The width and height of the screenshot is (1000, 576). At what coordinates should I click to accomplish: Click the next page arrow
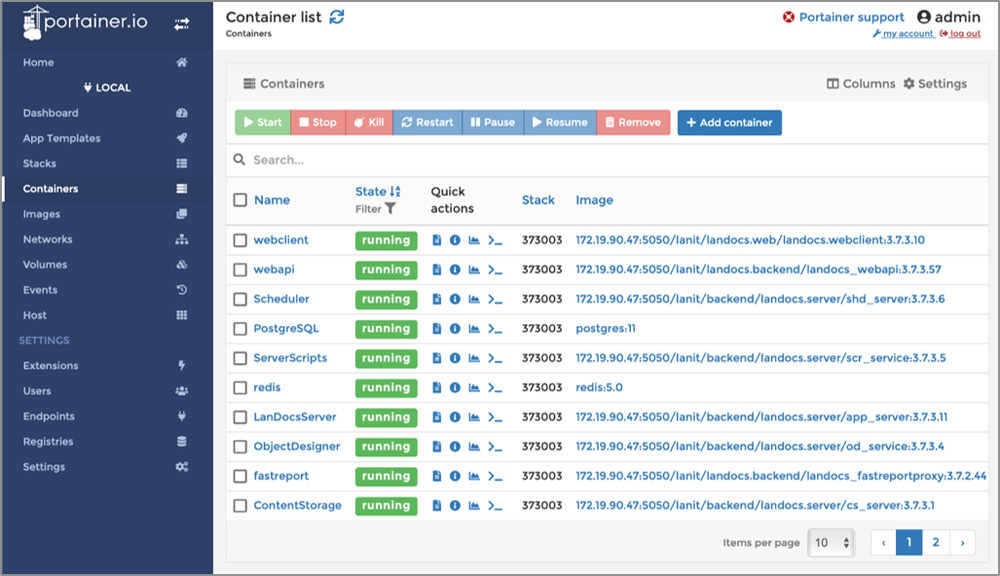pos(962,543)
